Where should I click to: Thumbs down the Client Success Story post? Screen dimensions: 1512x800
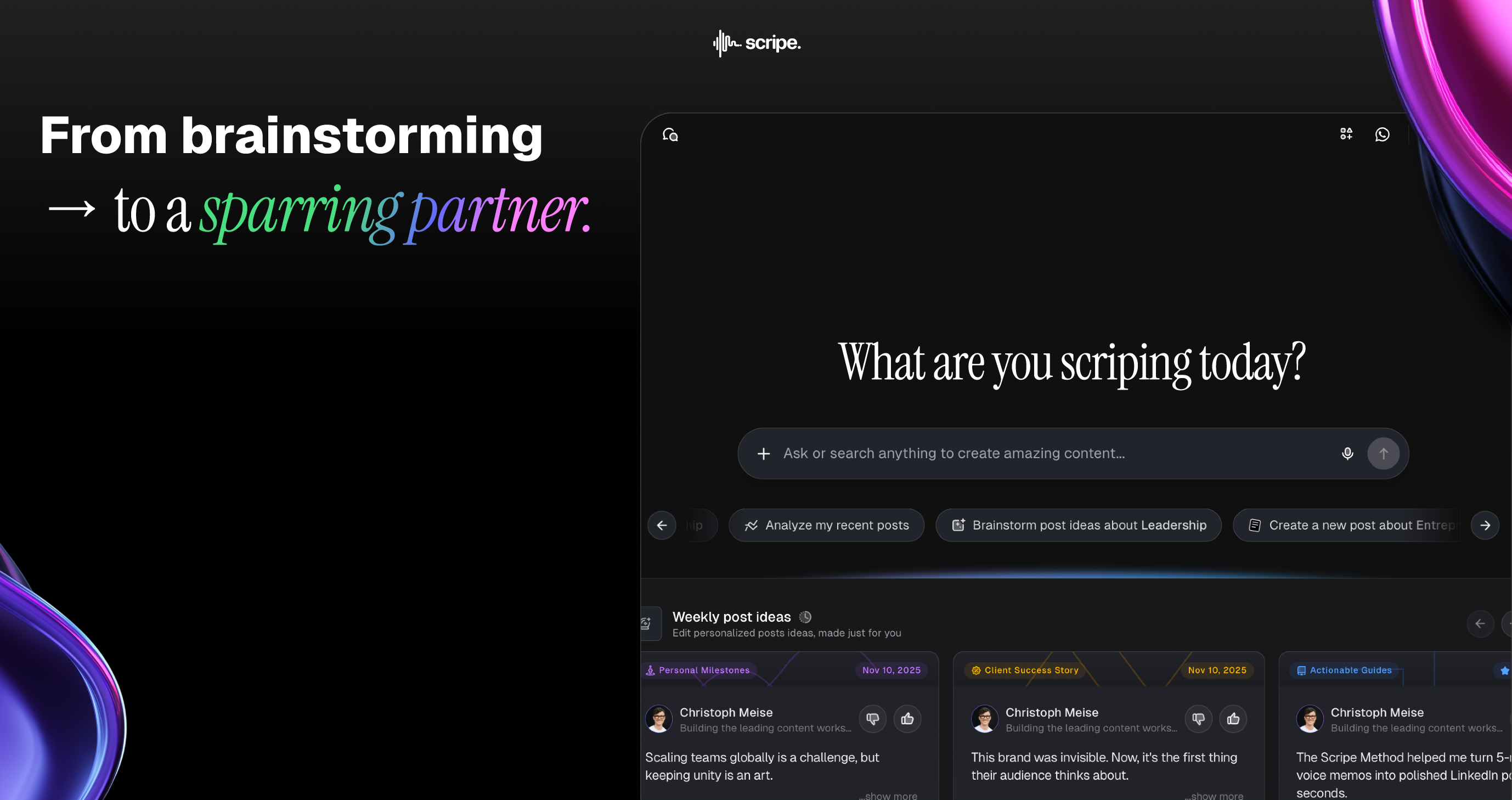click(x=1198, y=718)
